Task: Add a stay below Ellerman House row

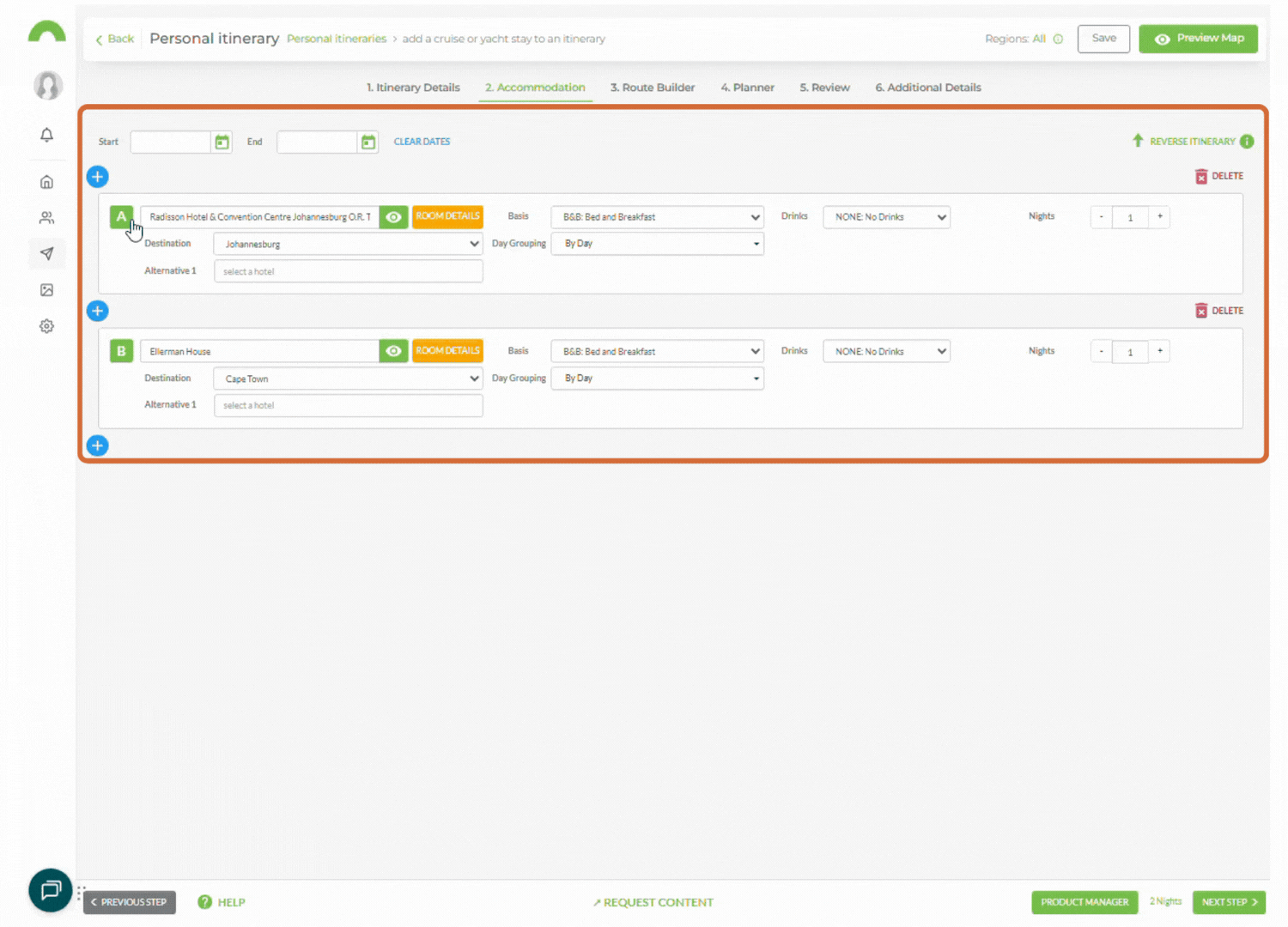Action: click(x=98, y=445)
